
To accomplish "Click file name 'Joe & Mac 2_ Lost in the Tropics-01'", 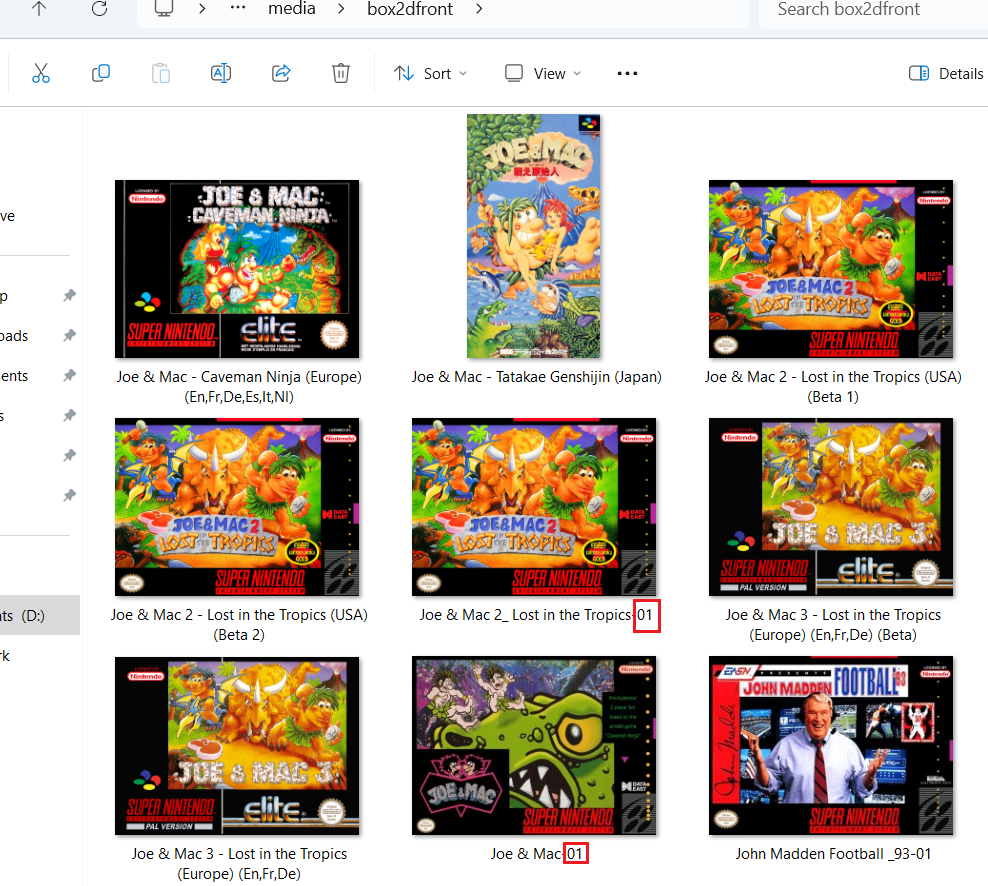I will pyautogui.click(x=537, y=615).
